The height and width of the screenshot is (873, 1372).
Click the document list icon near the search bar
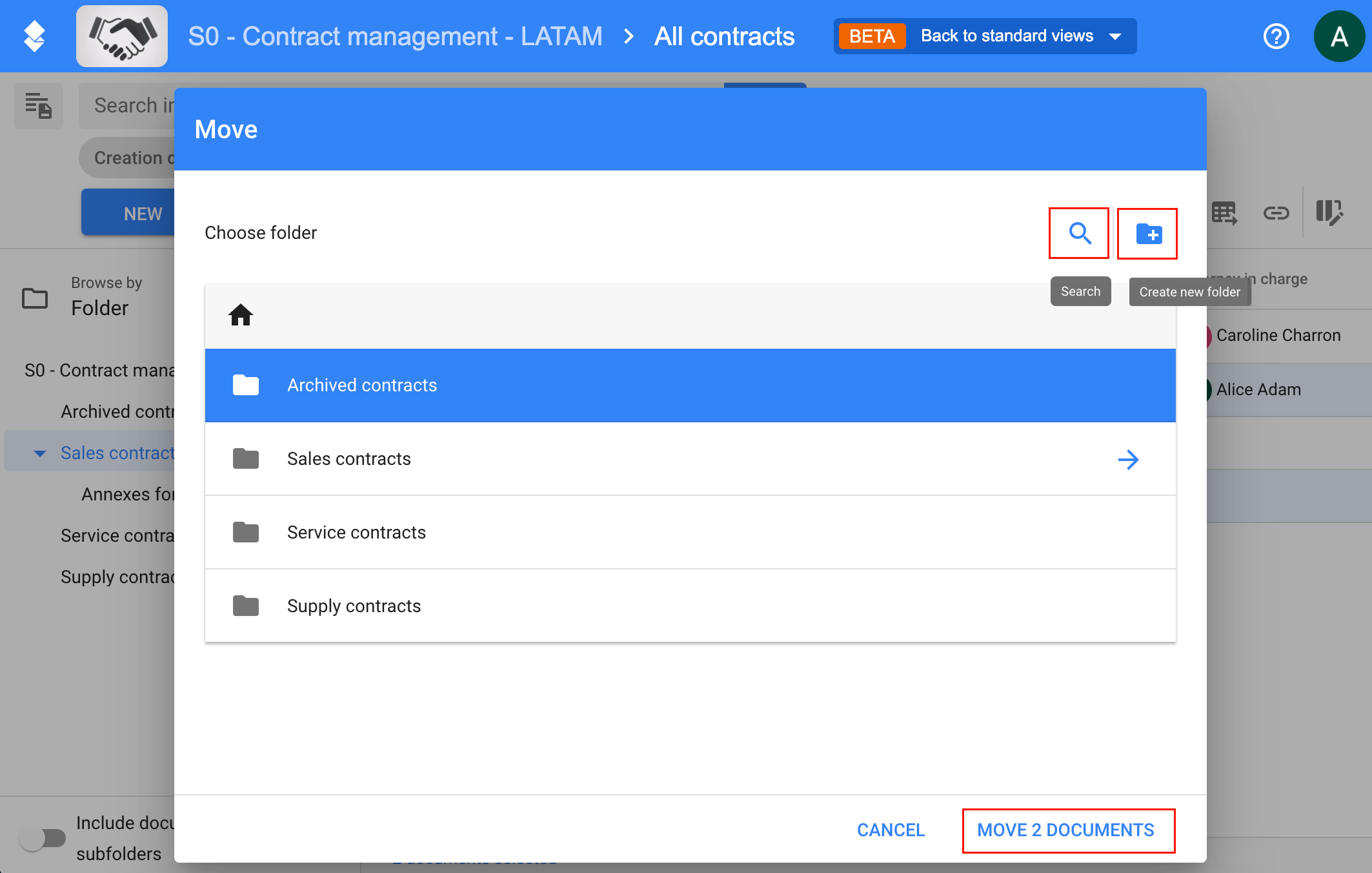point(38,105)
